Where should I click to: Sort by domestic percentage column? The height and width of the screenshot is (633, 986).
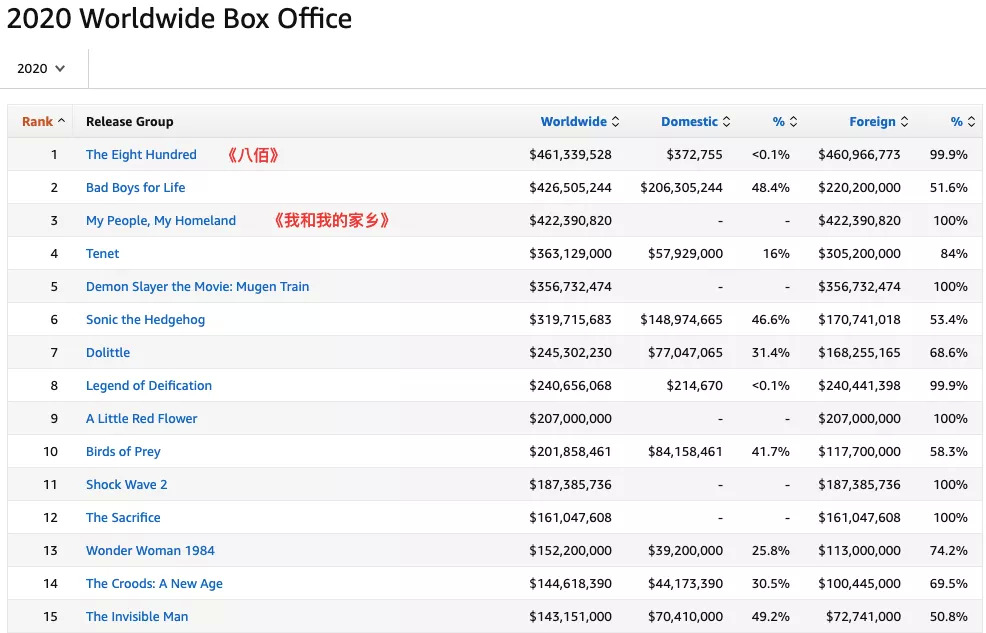(784, 122)
